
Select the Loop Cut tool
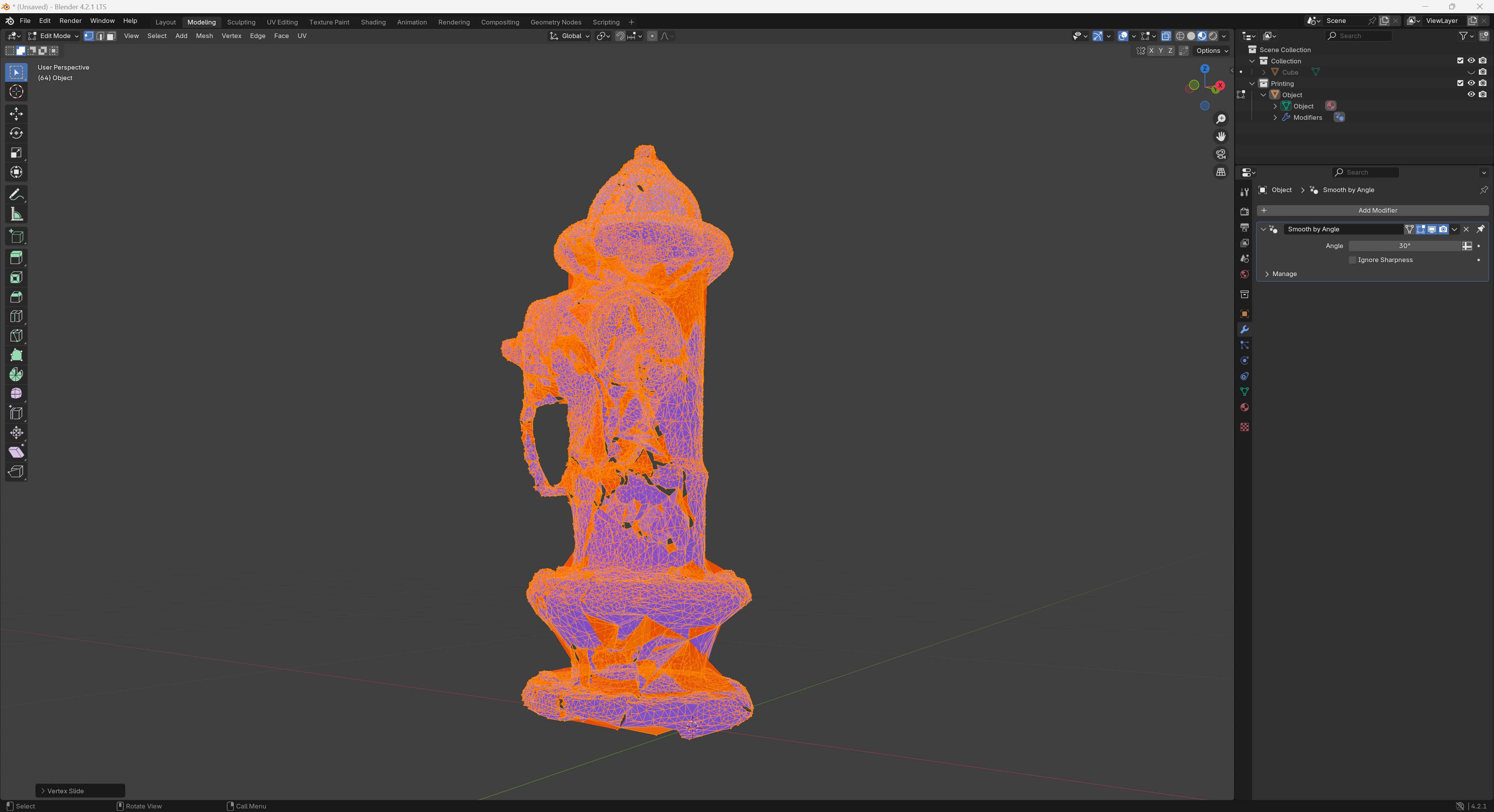[16, 317]
